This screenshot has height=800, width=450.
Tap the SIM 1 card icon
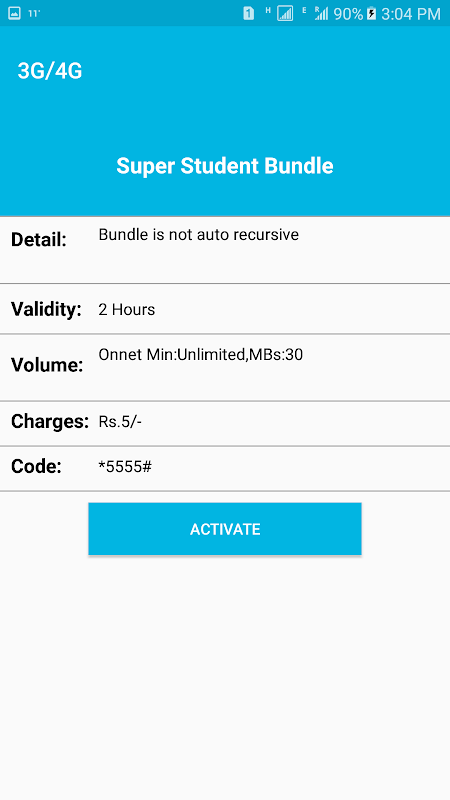248,14
